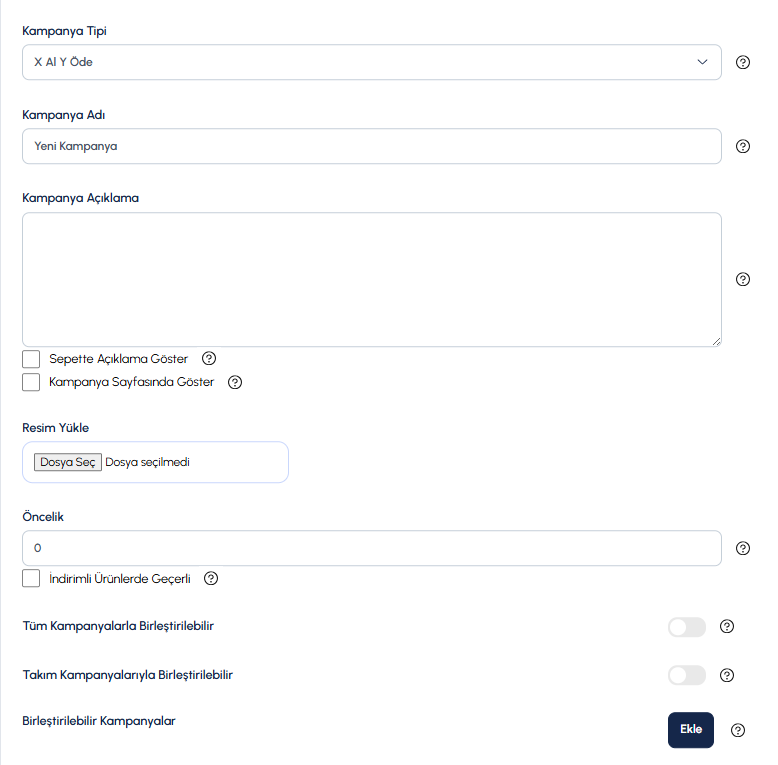The width and height of the screenshot is (778, 765).
Task: Click the Dosya Seç file button
Action: 67,462
